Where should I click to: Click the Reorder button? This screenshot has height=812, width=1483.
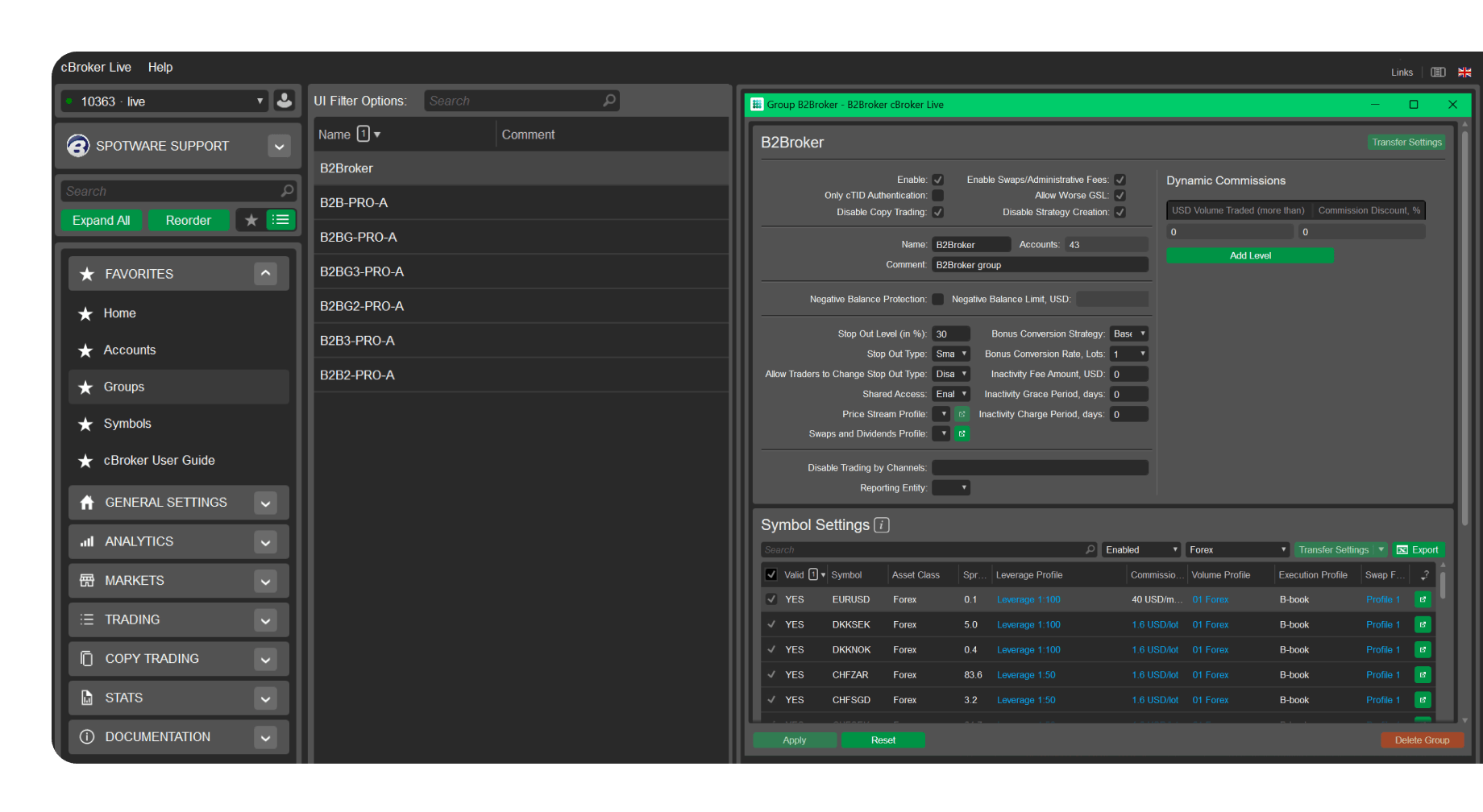point(189,220)
